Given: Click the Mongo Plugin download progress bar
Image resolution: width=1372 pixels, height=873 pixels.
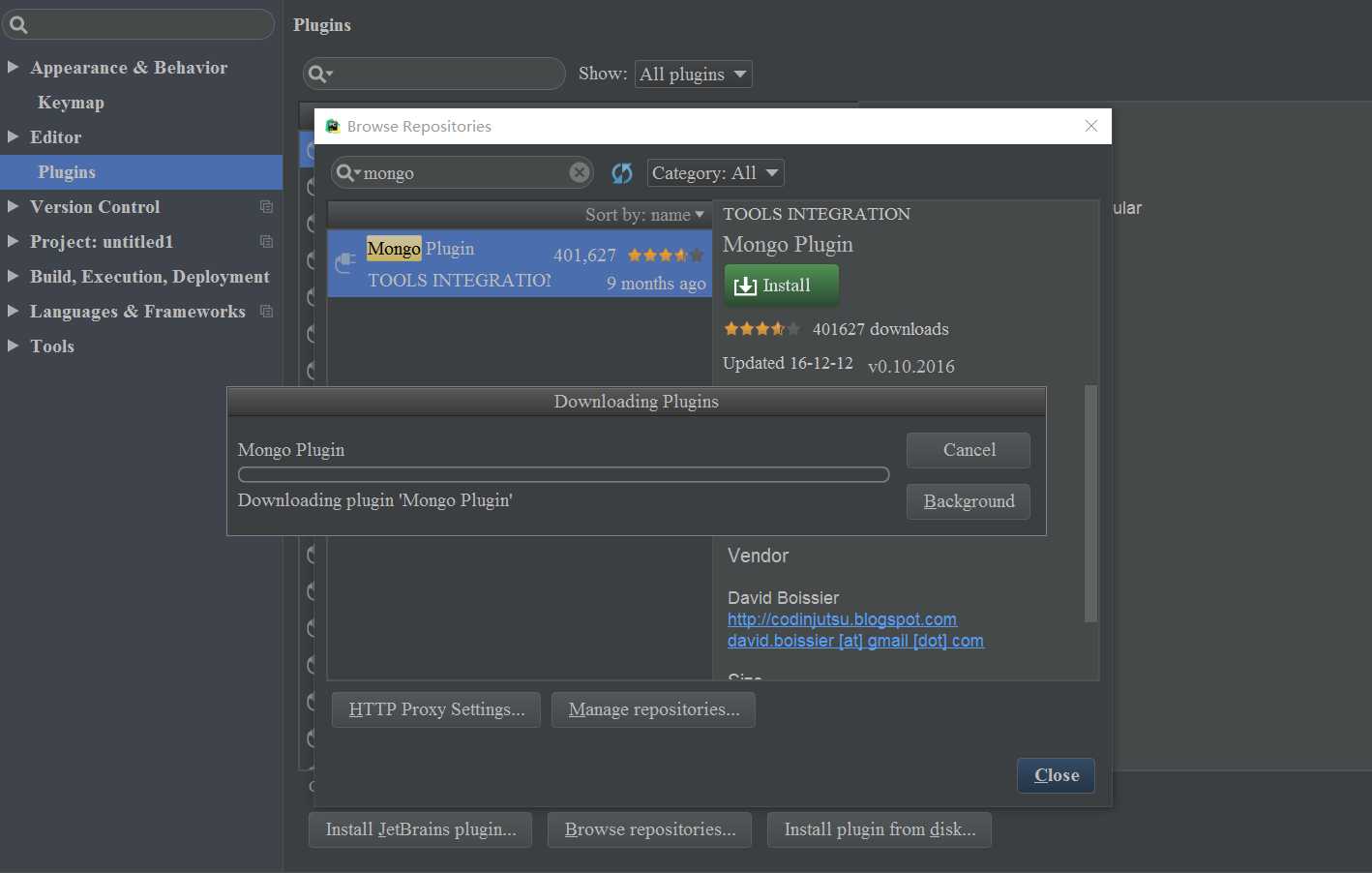Looking at the screenshot, I should pyautogui.click(x=563, y=474).
